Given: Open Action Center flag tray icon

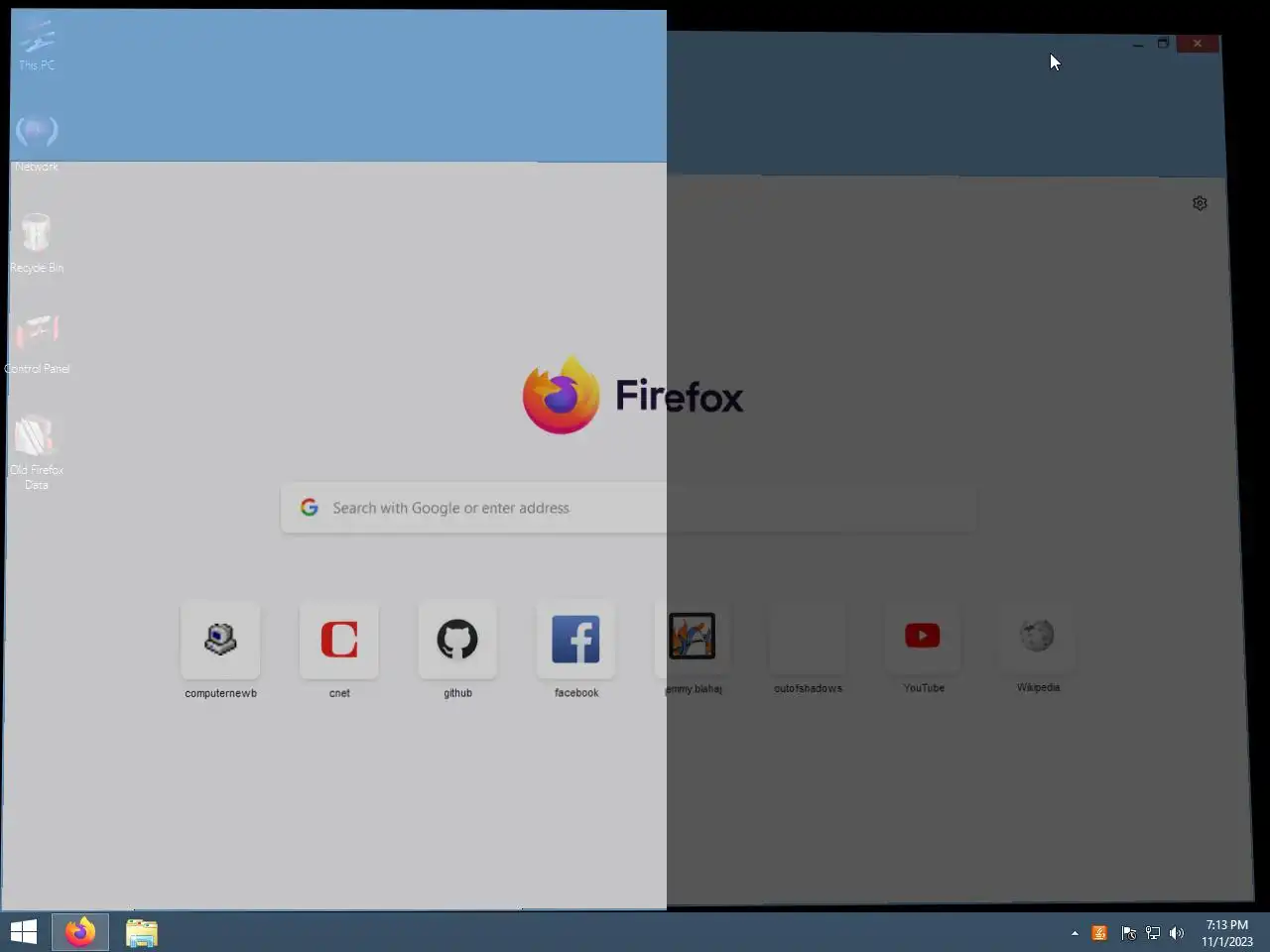Looking at the screenshot, I should coord(1128,933).
